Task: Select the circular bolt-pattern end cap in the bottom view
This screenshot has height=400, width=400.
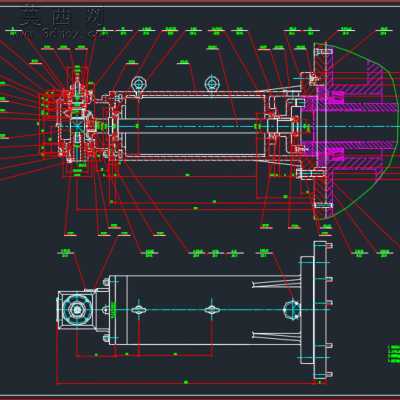Action: click(78, 310)
